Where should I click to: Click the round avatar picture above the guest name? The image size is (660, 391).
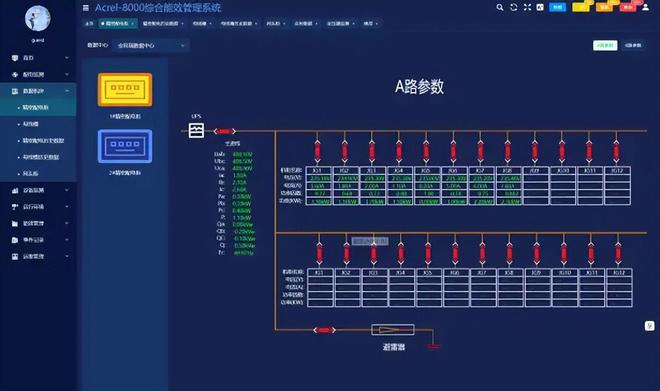tap(37, 19)
